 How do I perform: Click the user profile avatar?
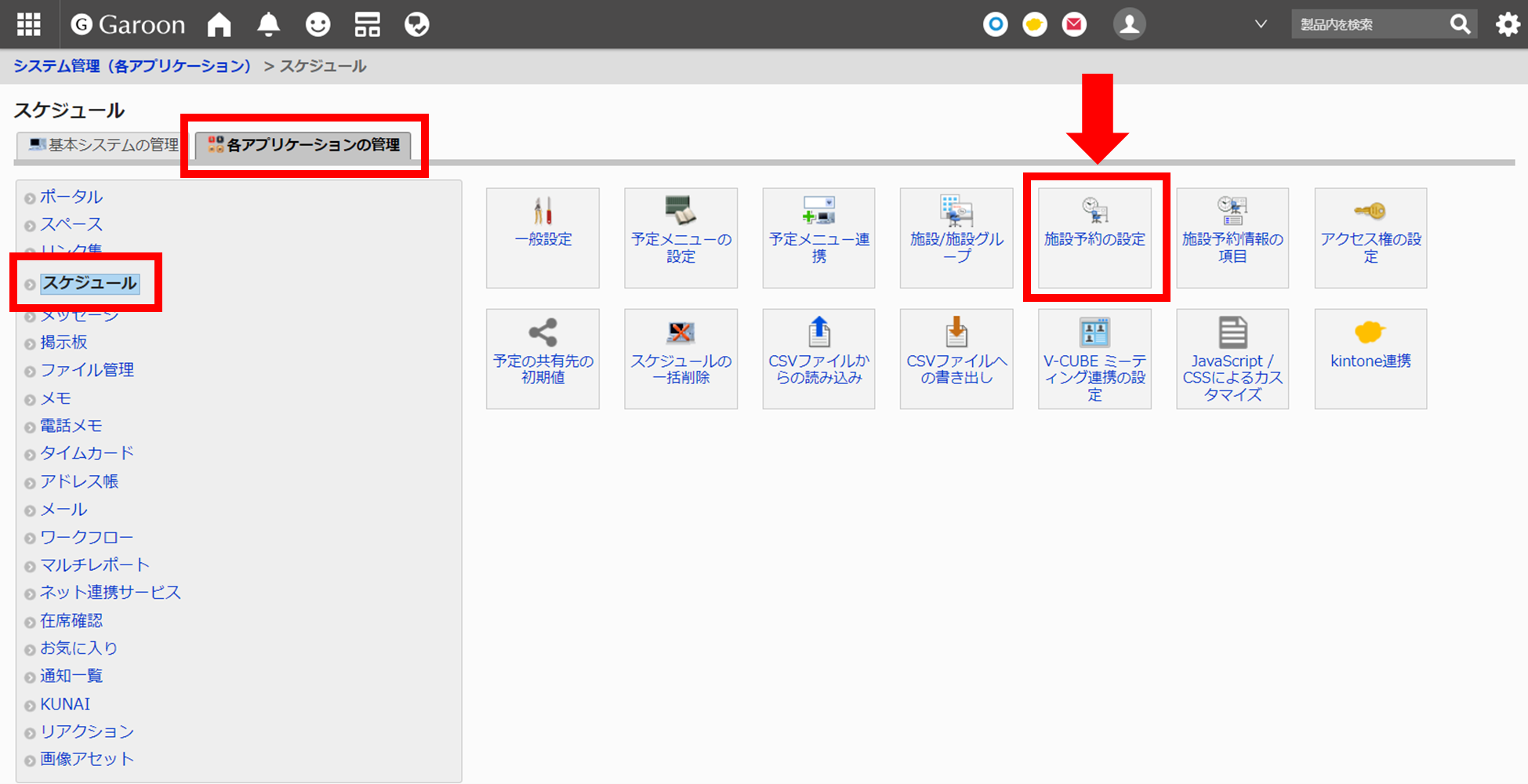click(1129, 25)
